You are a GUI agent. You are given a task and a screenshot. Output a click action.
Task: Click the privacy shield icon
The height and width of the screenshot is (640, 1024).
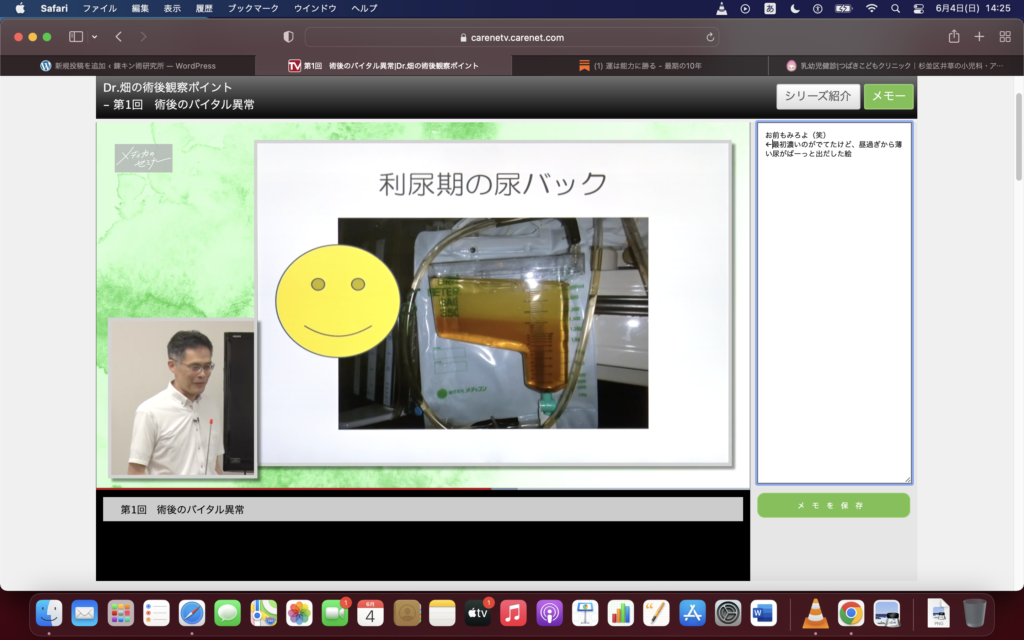288,37
